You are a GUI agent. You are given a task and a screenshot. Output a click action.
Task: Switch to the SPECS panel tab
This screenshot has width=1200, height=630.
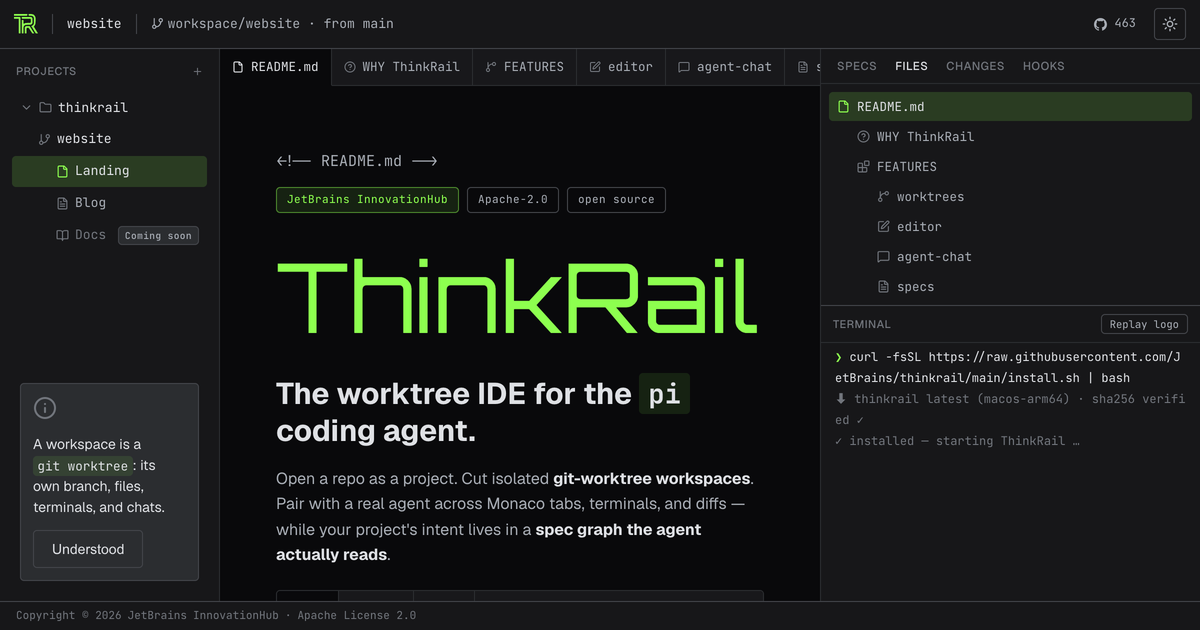point(856,66)
